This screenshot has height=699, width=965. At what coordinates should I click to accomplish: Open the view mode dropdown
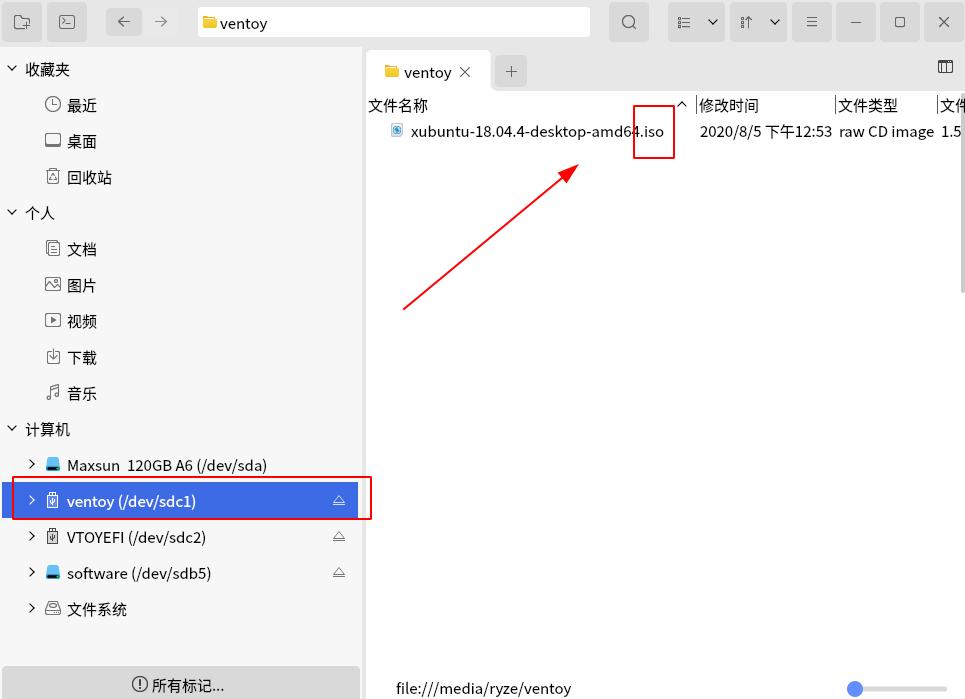pyautogui.click(x=696, y=21)
